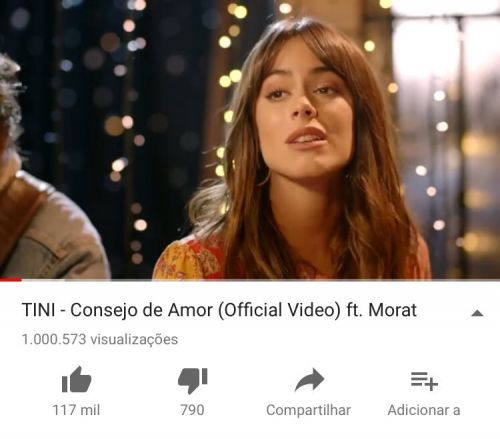Tap the 790 dislikes count
Image resolution: width=500 pixels, height=439 pixels.
192,410
